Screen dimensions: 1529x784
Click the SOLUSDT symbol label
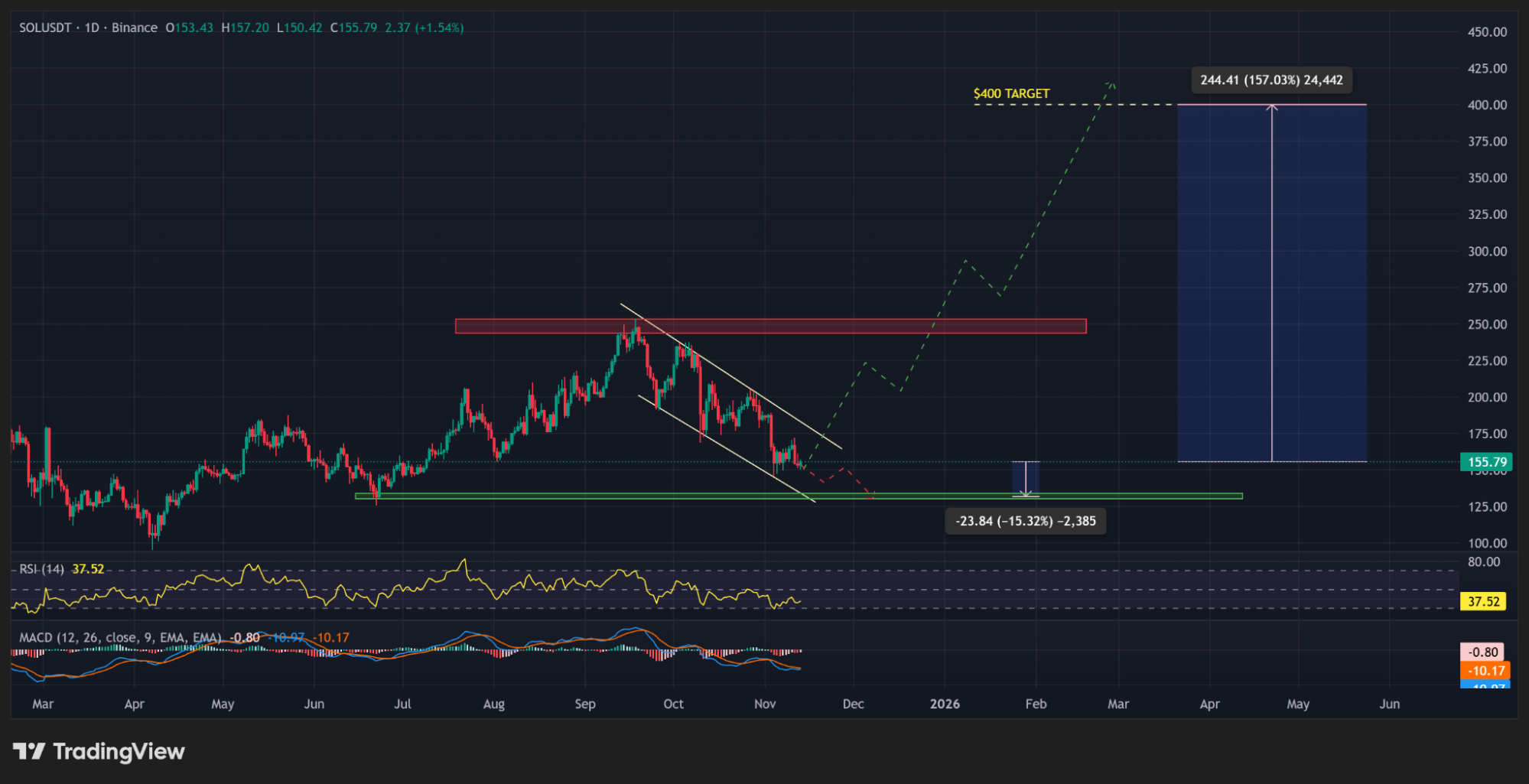pyautogui.click(x=45, y=28)
